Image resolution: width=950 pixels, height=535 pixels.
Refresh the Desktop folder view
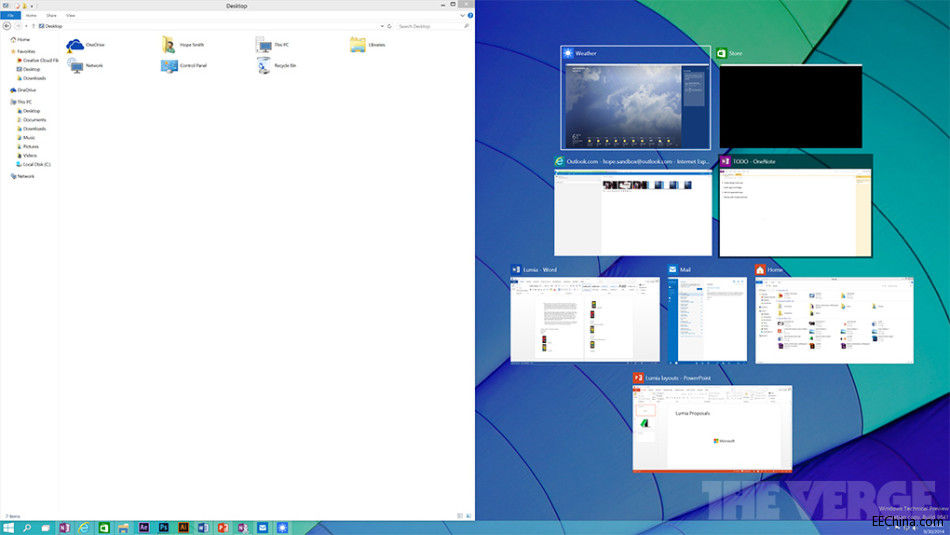[x=390, y=26]
